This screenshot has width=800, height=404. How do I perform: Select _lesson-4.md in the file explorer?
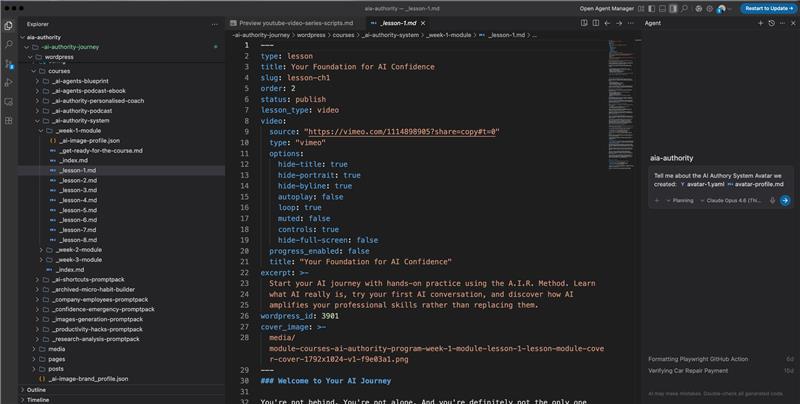77,200
